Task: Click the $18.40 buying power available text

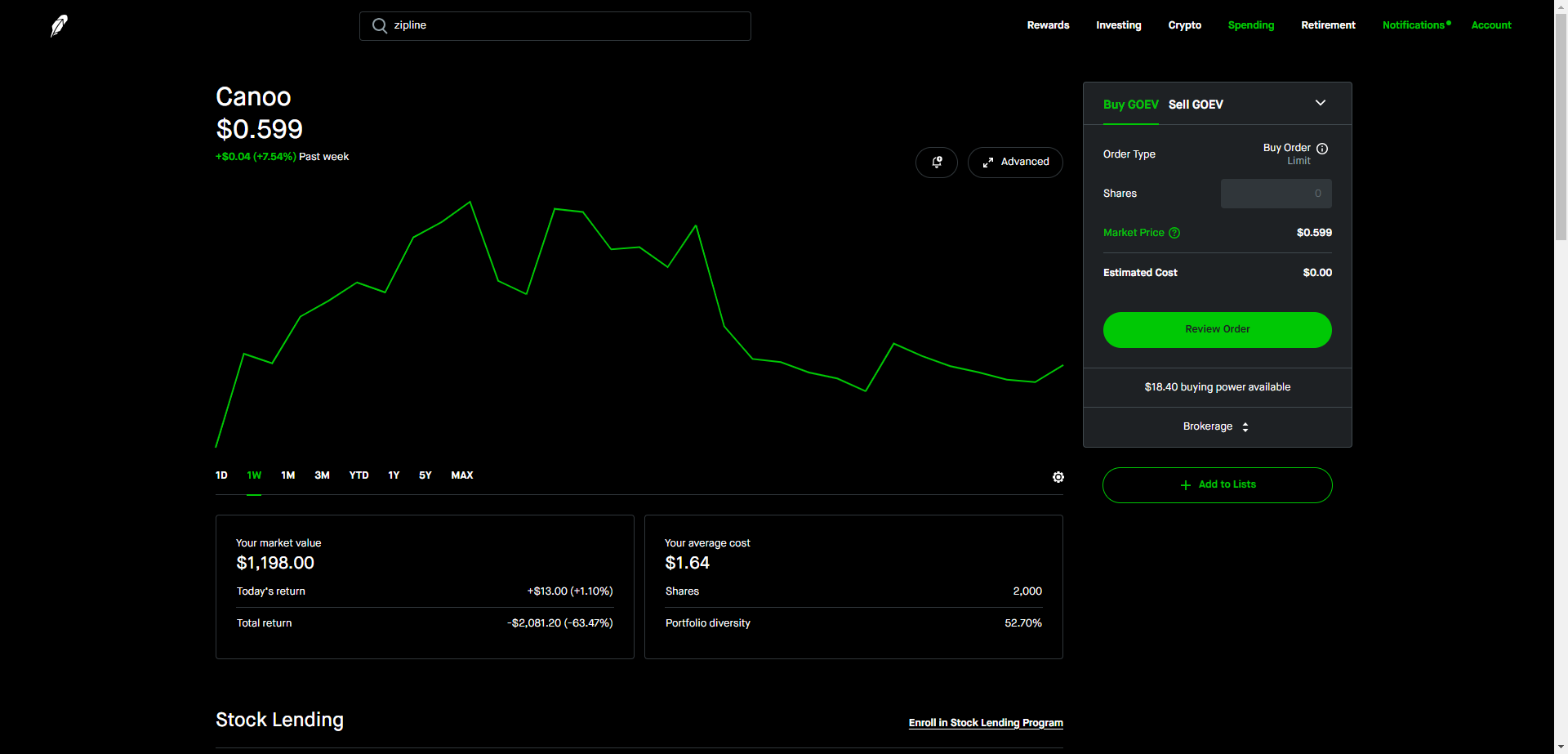Action: click(1217, 387)
